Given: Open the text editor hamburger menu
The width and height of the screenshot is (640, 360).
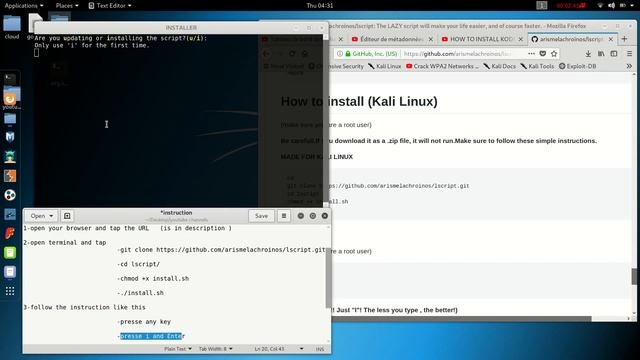Looking at the screenshot, I should pyautogui.click(x=284, y=216).
